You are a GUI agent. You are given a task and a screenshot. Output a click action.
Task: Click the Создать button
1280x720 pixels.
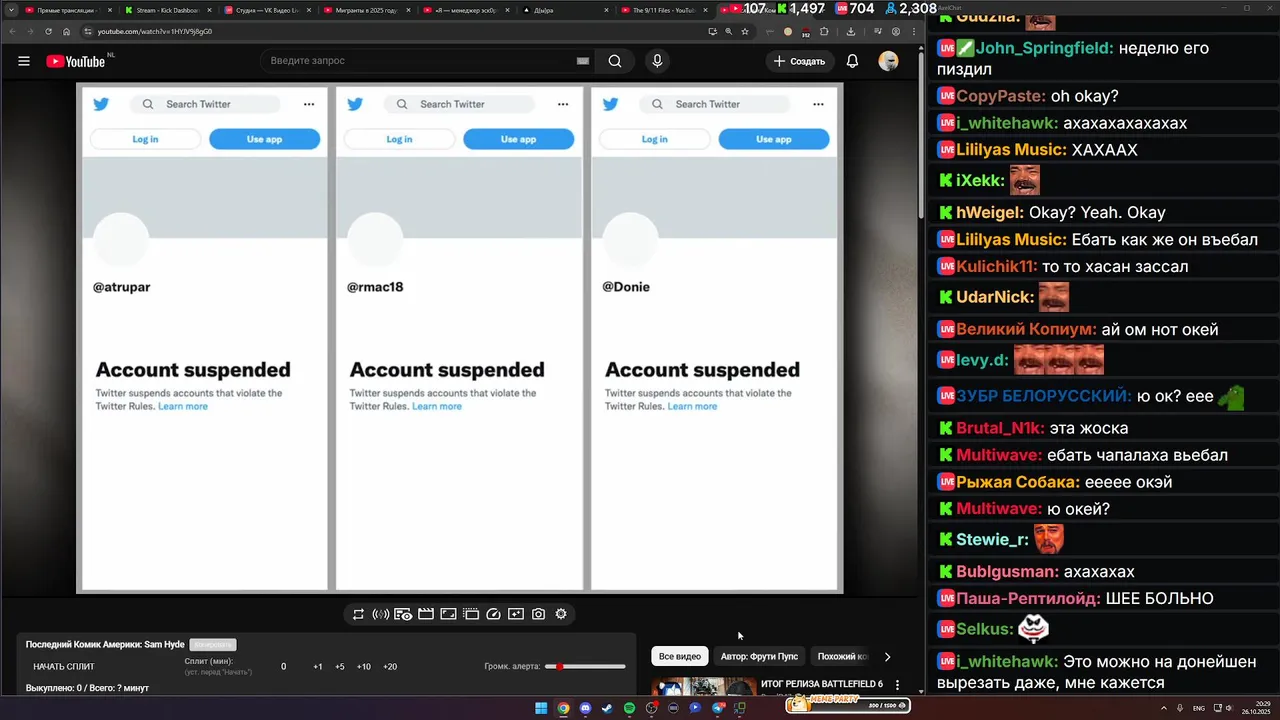[800, 61]
